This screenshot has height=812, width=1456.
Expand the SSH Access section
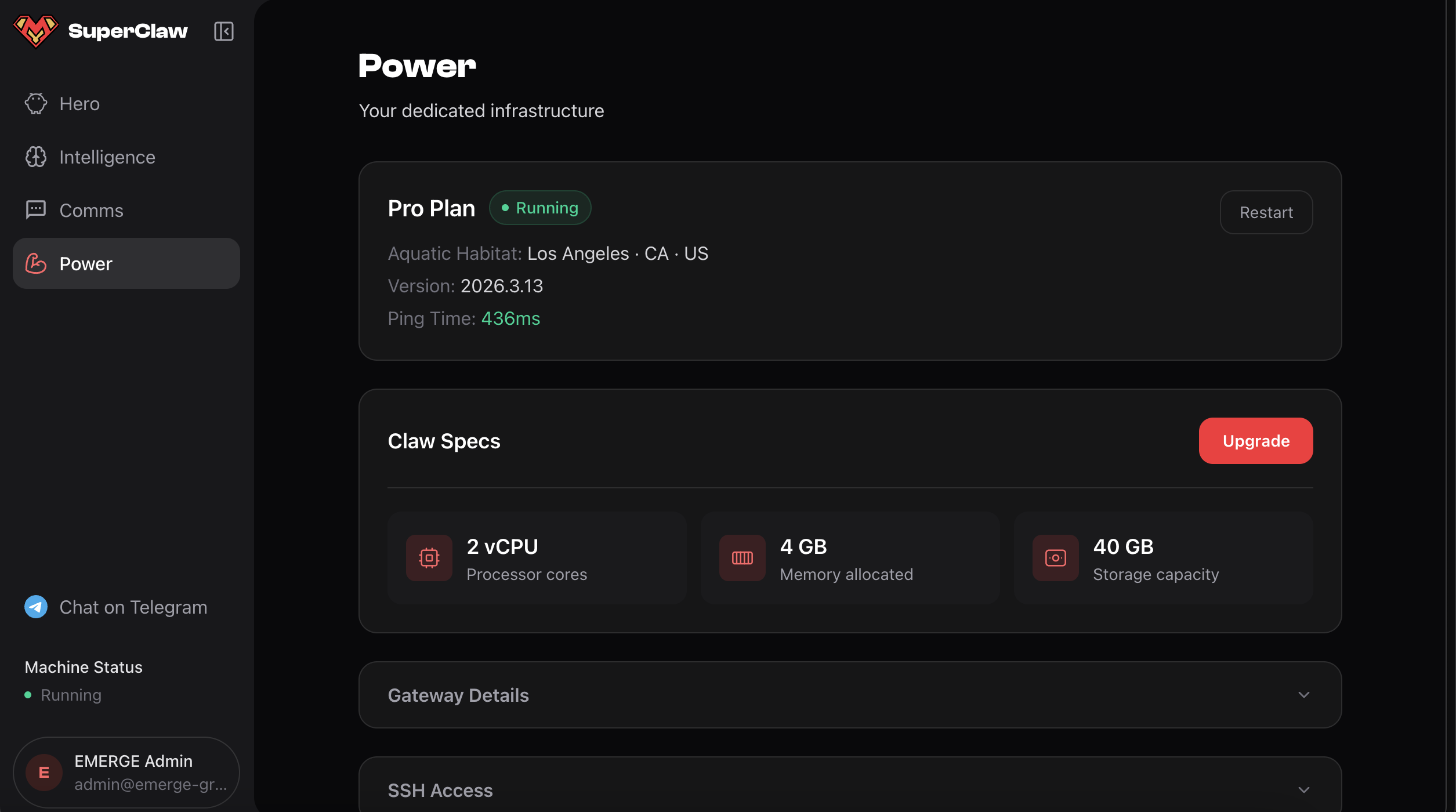pos(849,790)
